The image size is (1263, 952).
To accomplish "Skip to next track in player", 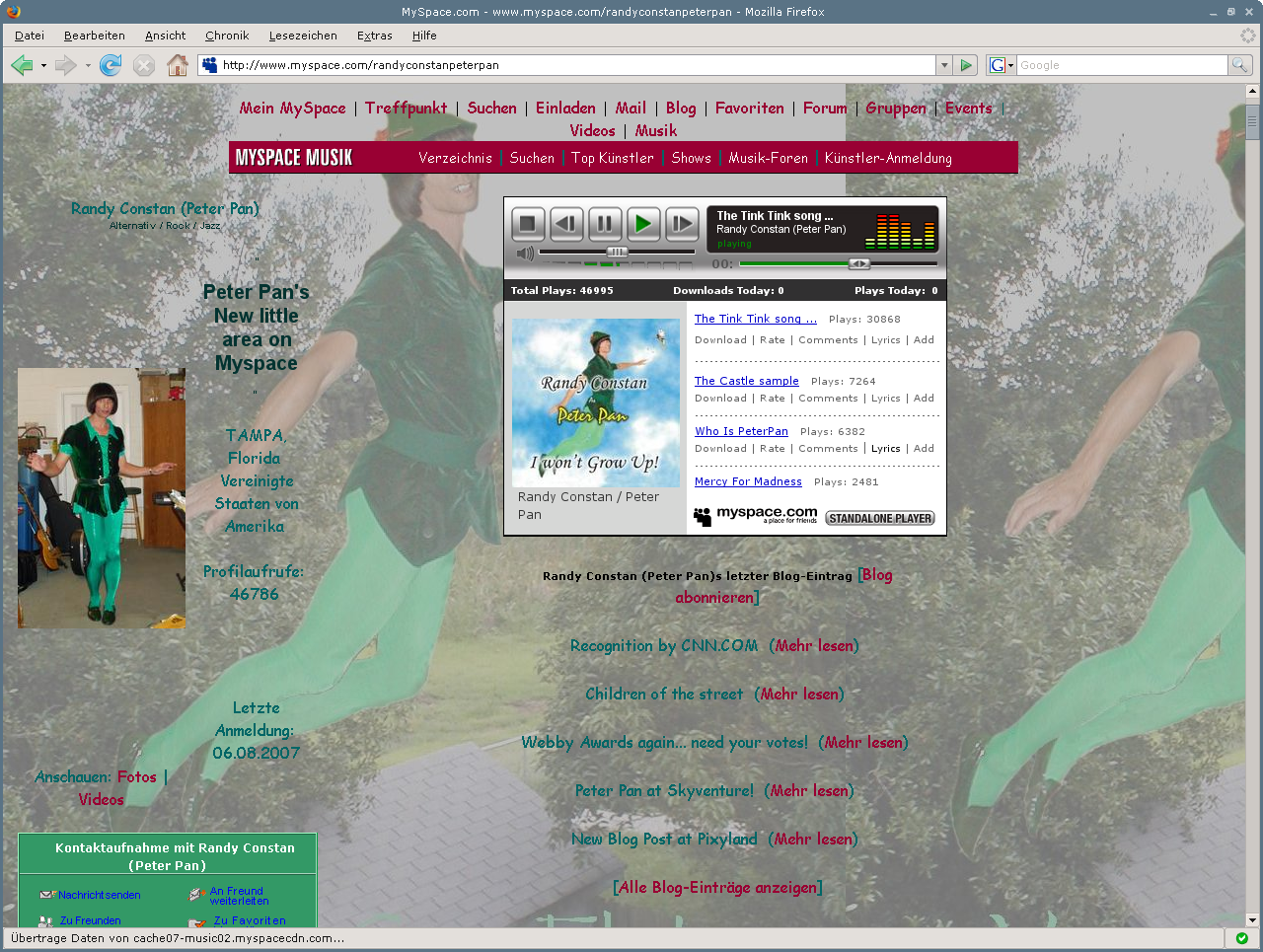I will 682,224.
